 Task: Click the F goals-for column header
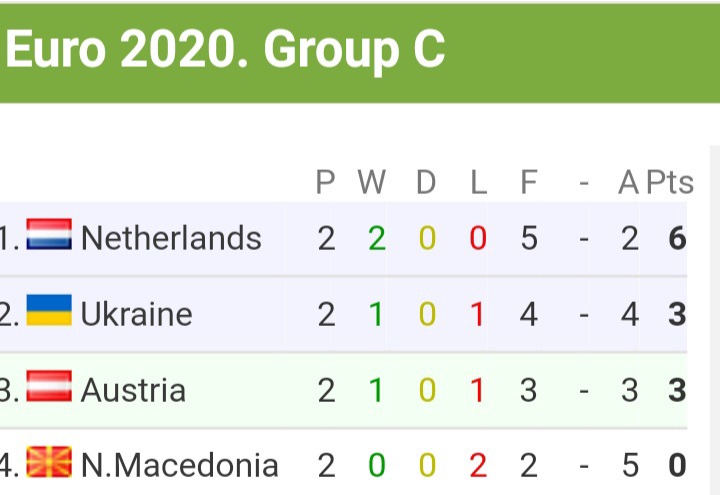pos(528,183)
